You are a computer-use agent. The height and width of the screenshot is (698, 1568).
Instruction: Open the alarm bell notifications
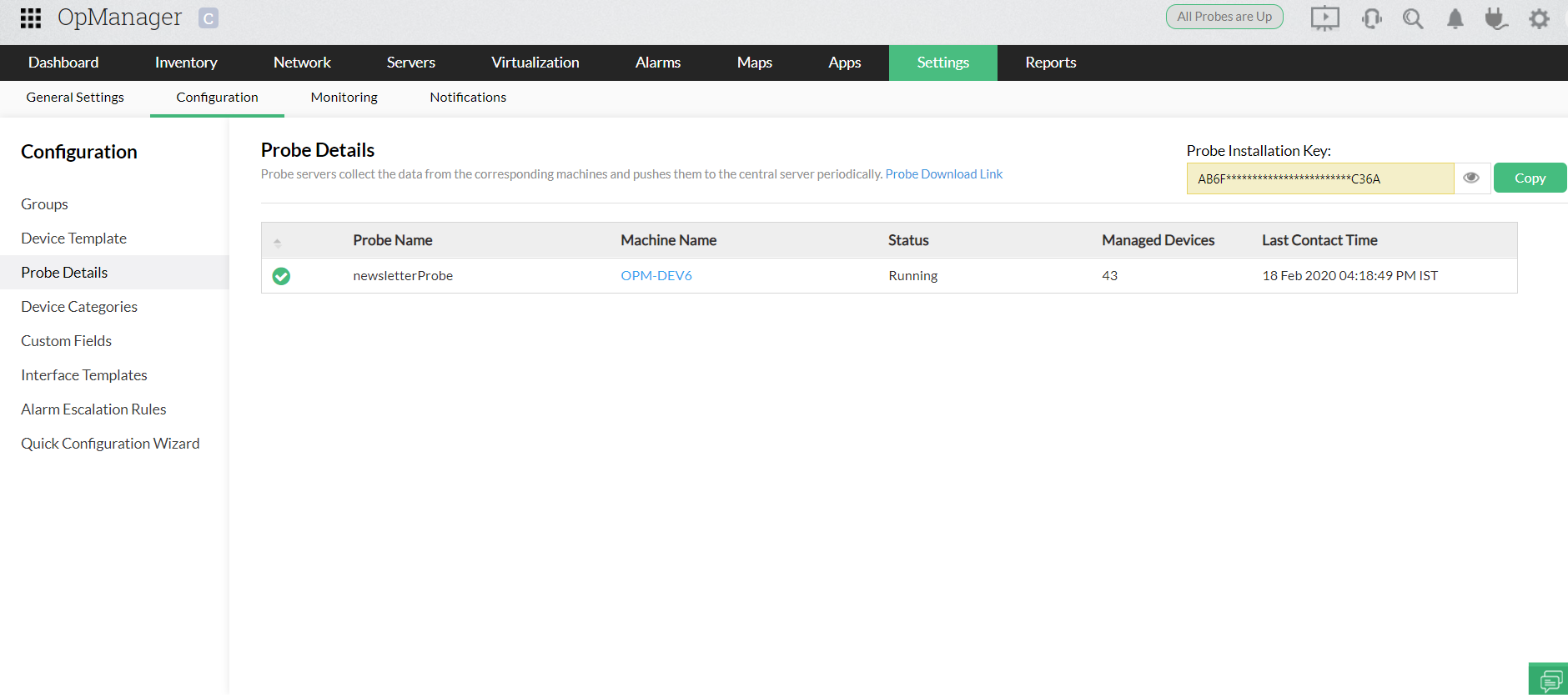1455,18
